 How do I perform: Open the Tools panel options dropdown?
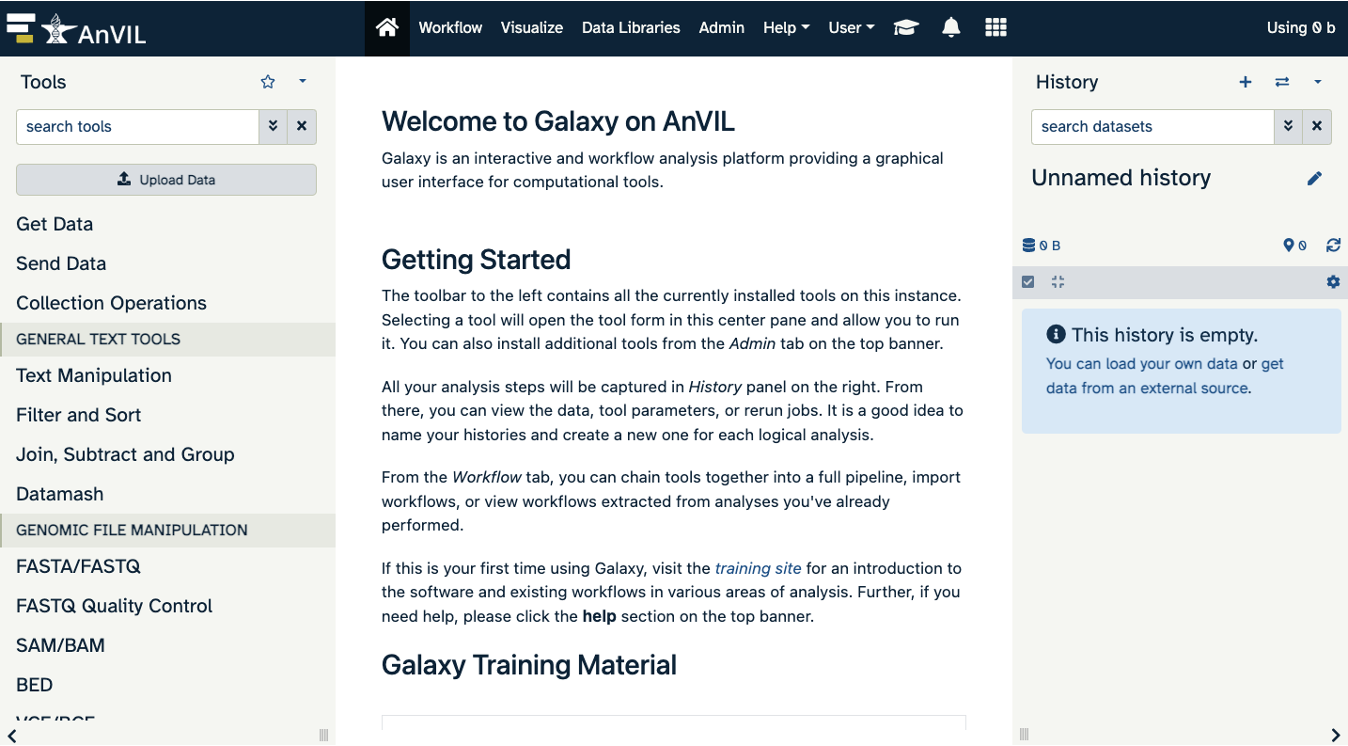tap(303, 82)
